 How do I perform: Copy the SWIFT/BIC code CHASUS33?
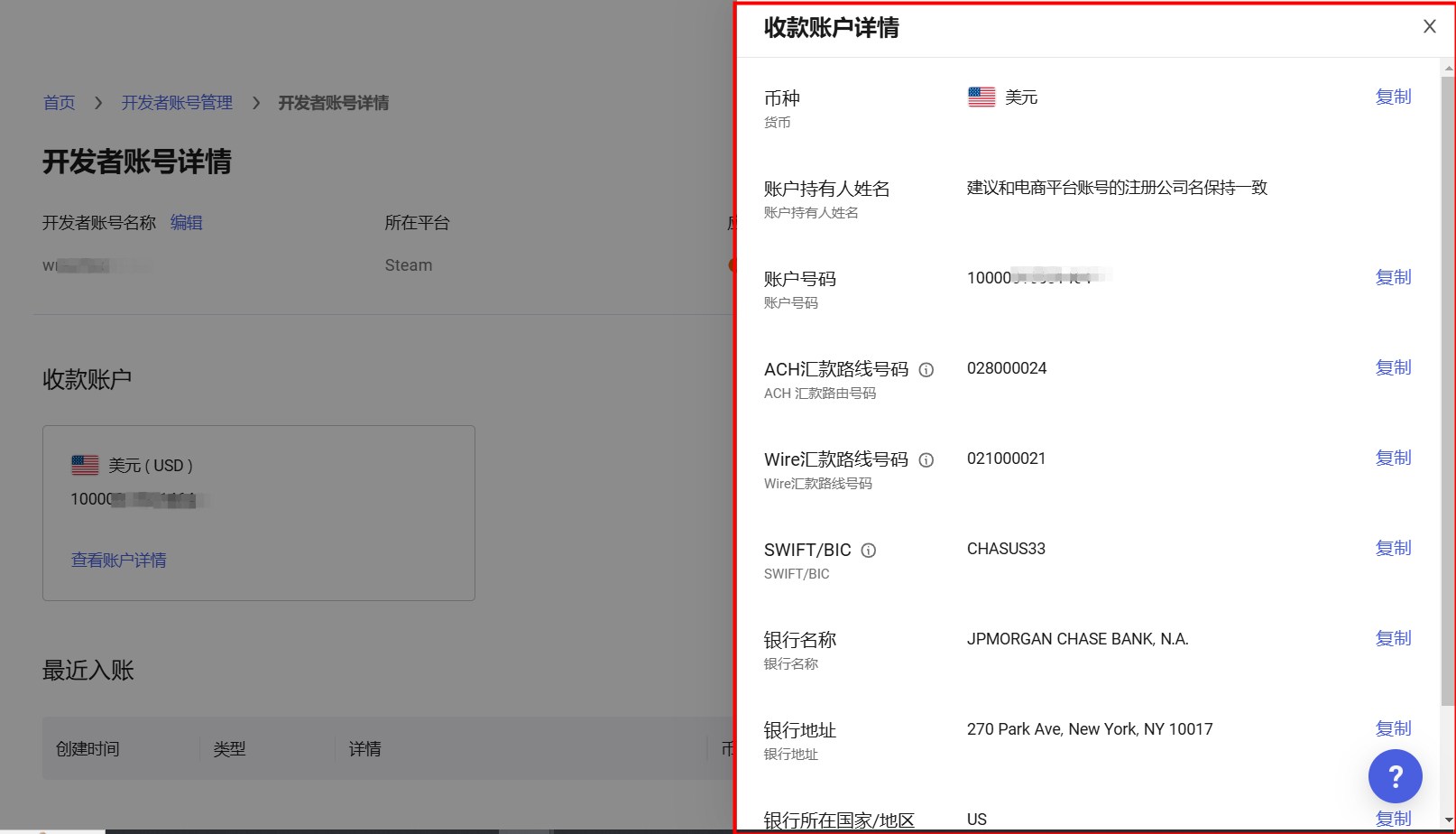pos(1393,548)
